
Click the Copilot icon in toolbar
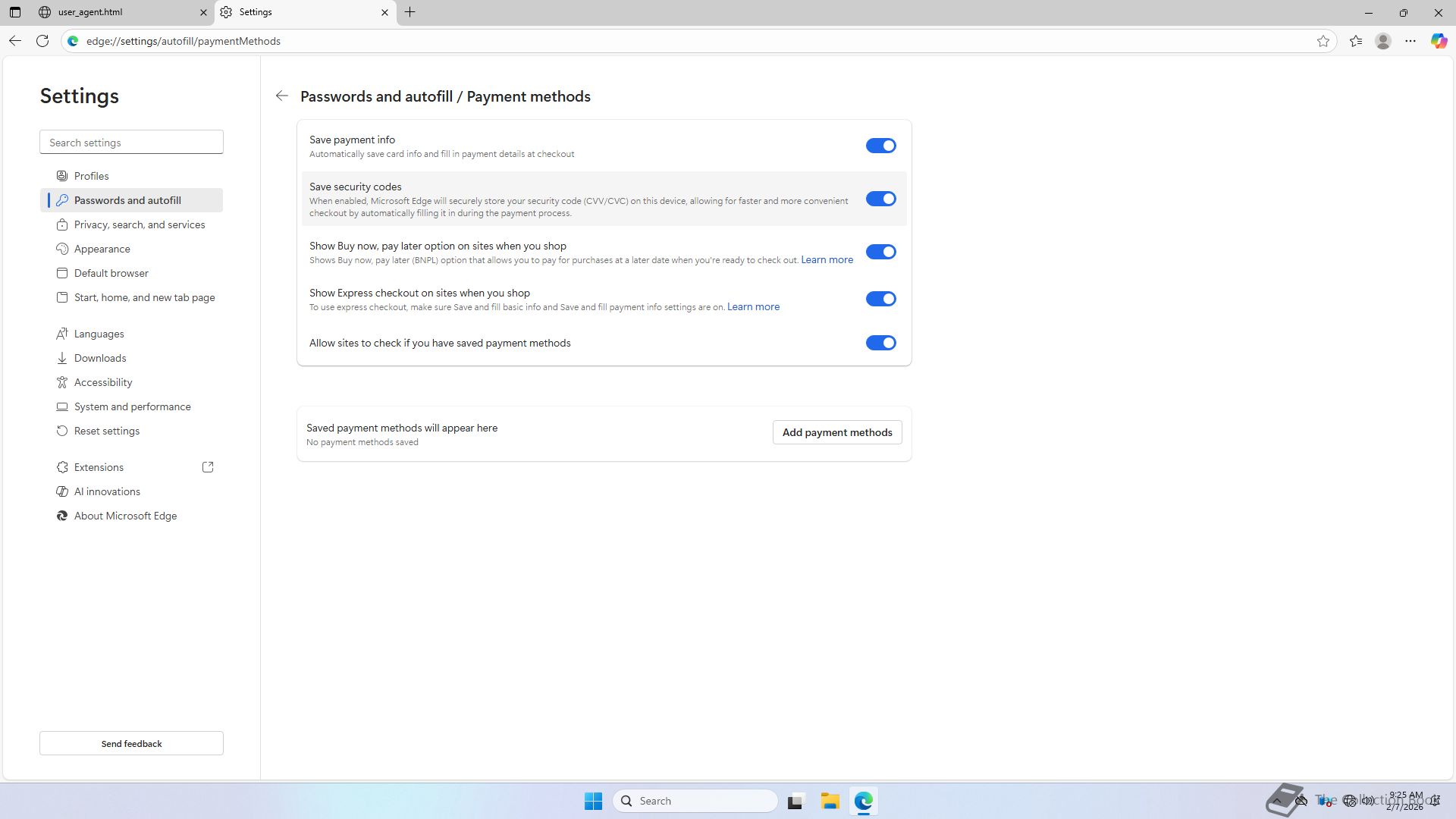coord(1439,41)
